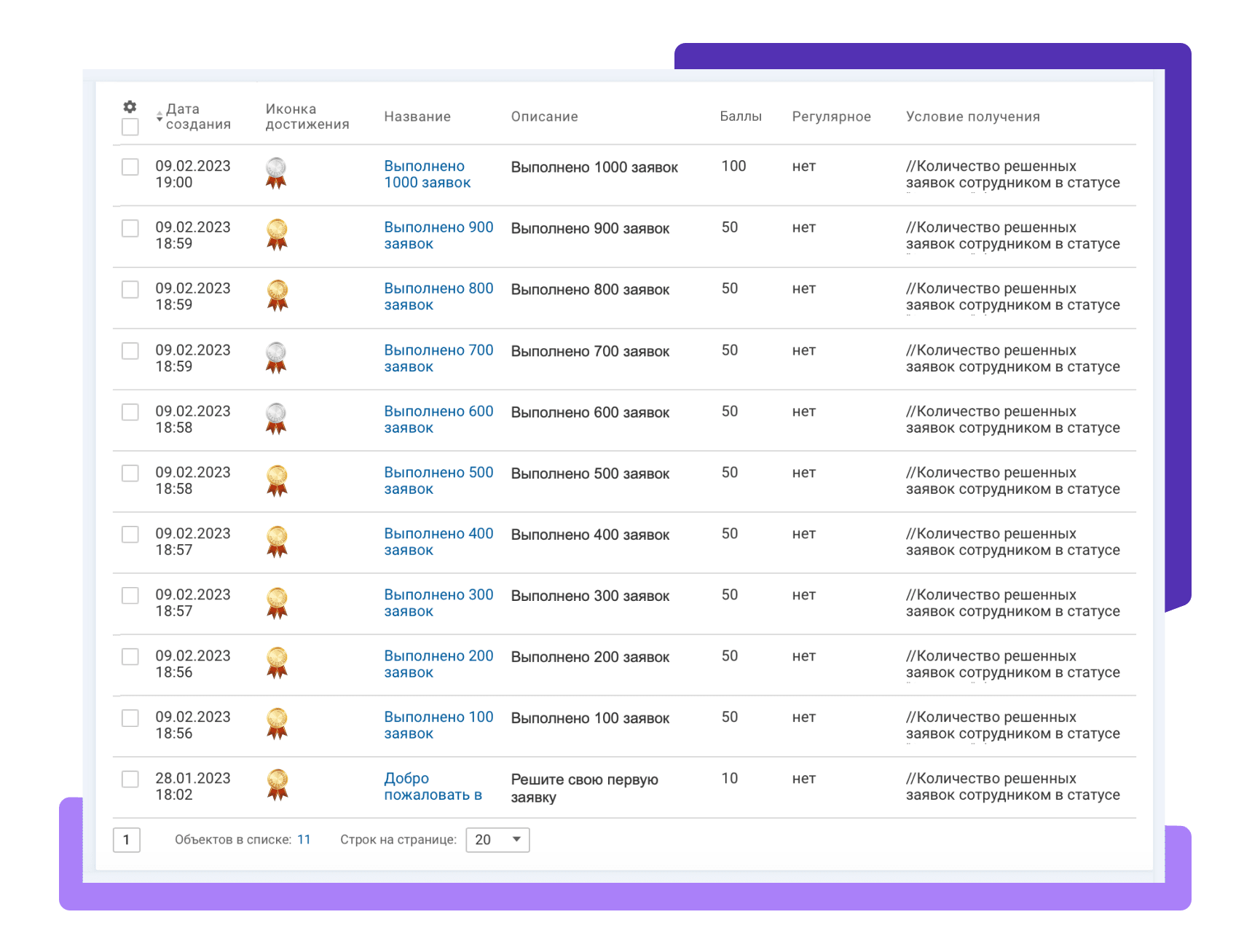Screen dimensions: 1244x952
Task: Click gold medal icon for 500 заявок row
Action: 277,480
